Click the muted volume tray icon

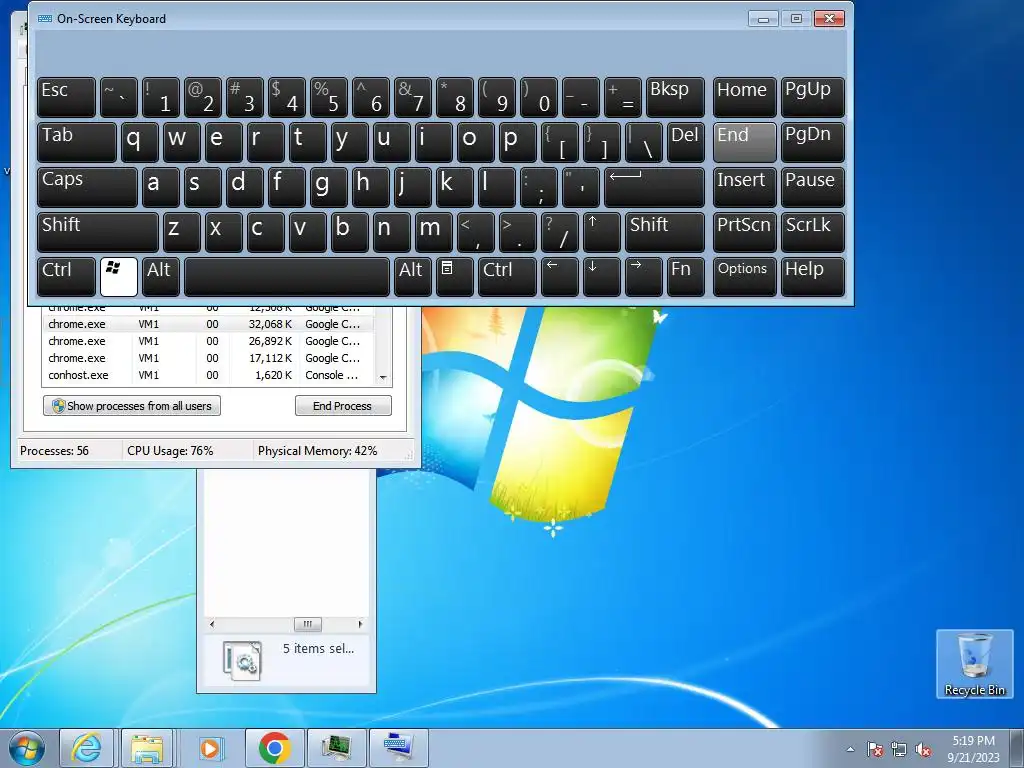click(923, 749)
